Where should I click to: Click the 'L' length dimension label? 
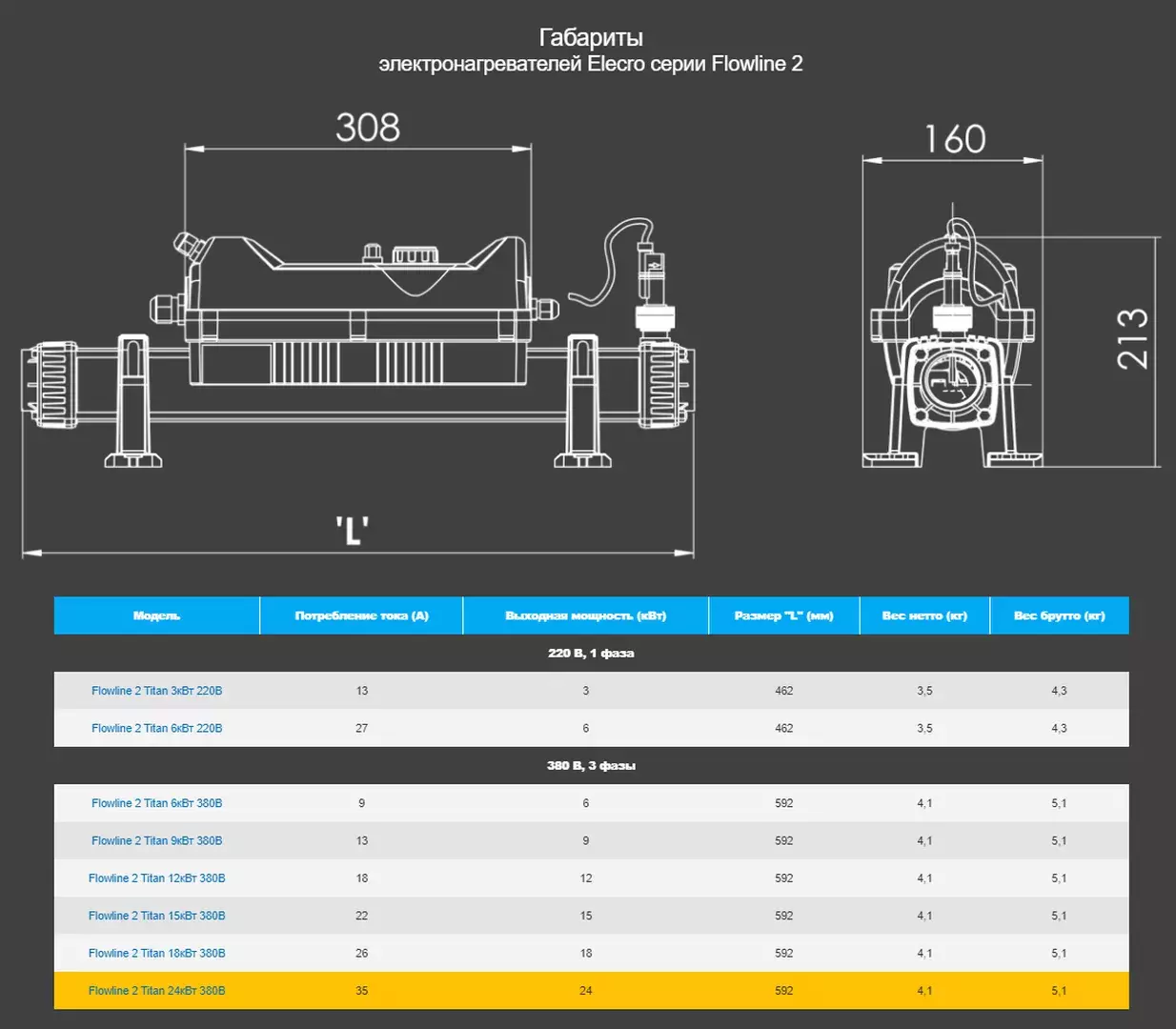(353, 530)
